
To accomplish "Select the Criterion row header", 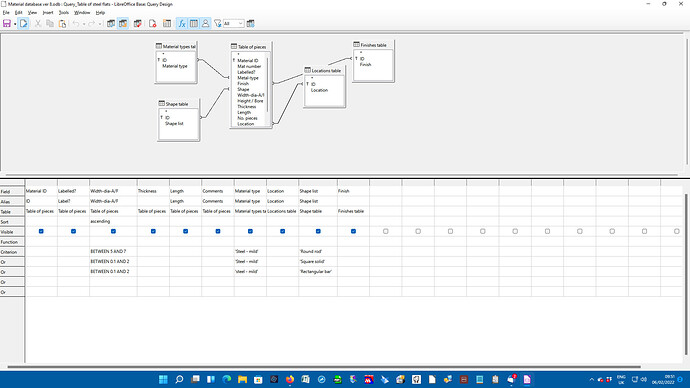I will pos(12,252).
